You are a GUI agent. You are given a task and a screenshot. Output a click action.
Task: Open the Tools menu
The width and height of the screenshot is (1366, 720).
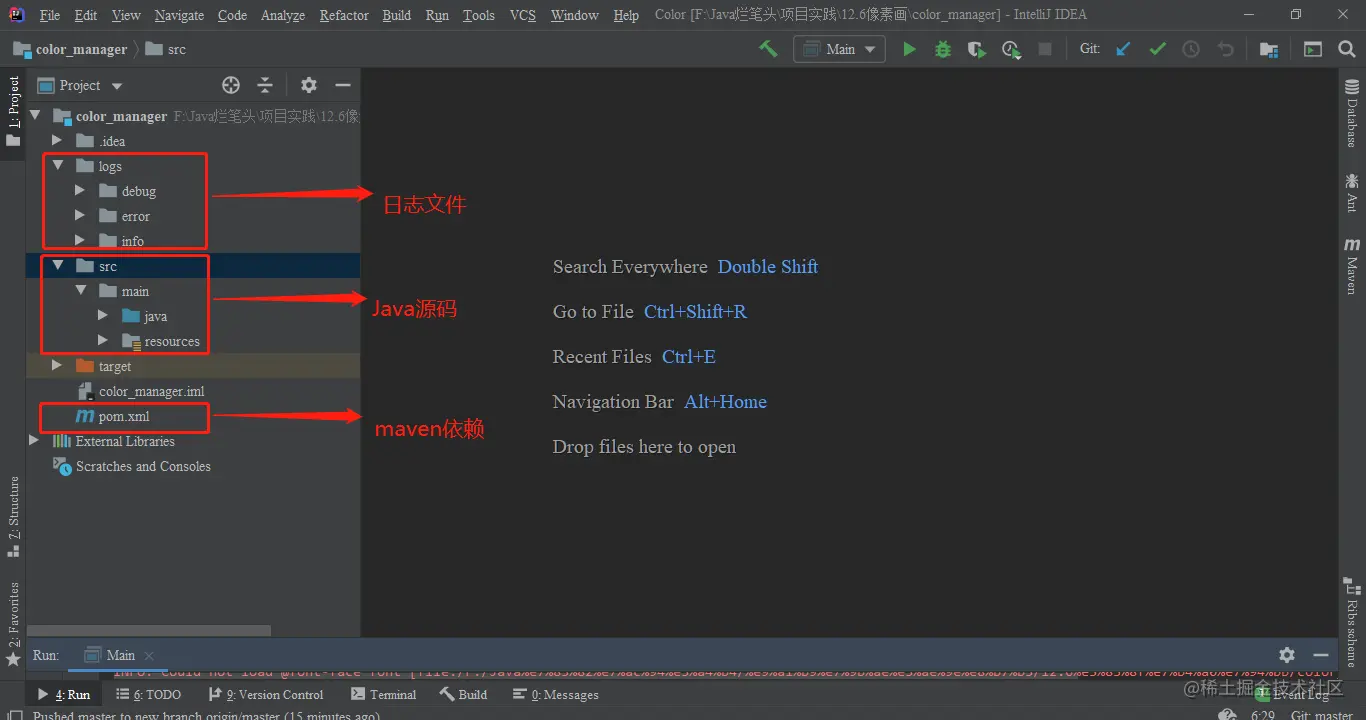(478, 15)
